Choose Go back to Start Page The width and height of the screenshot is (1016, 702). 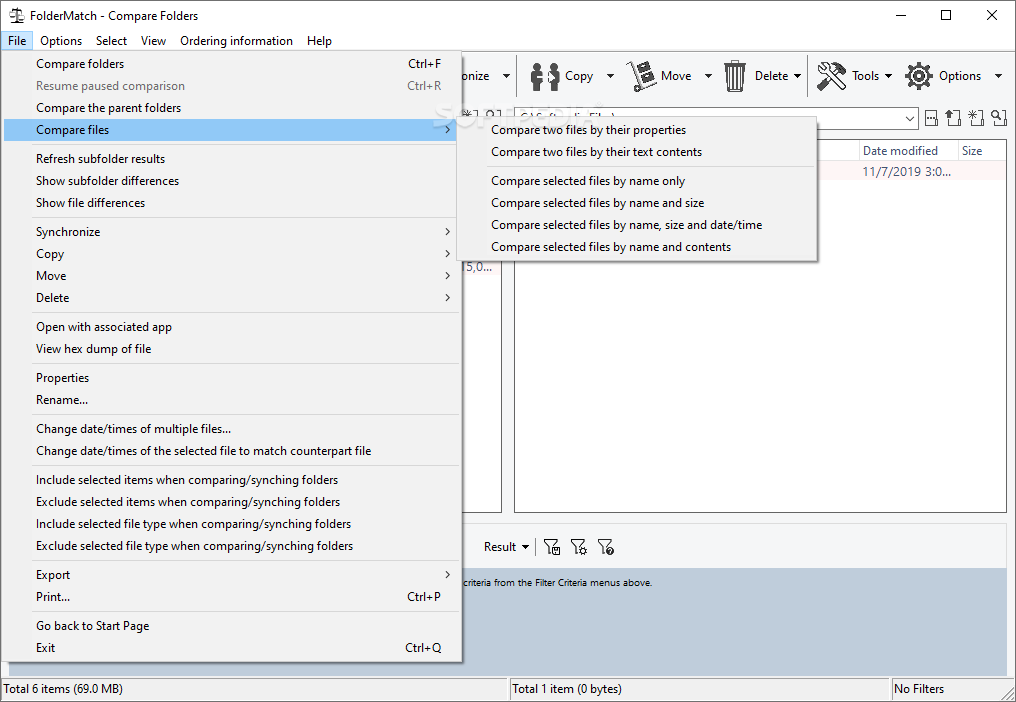click(231, 626)
